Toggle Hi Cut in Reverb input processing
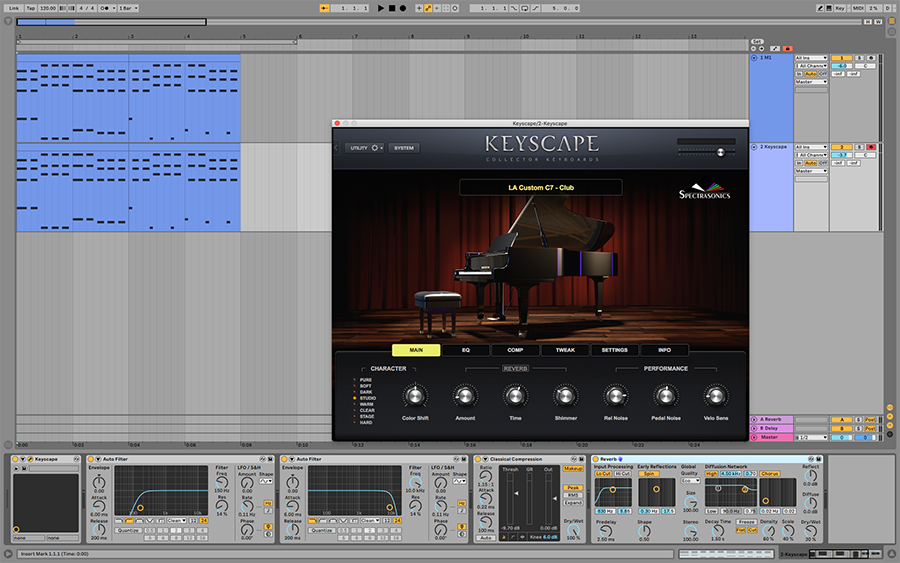The height and width of the screenshot is (563, 900). coord(623,473)
